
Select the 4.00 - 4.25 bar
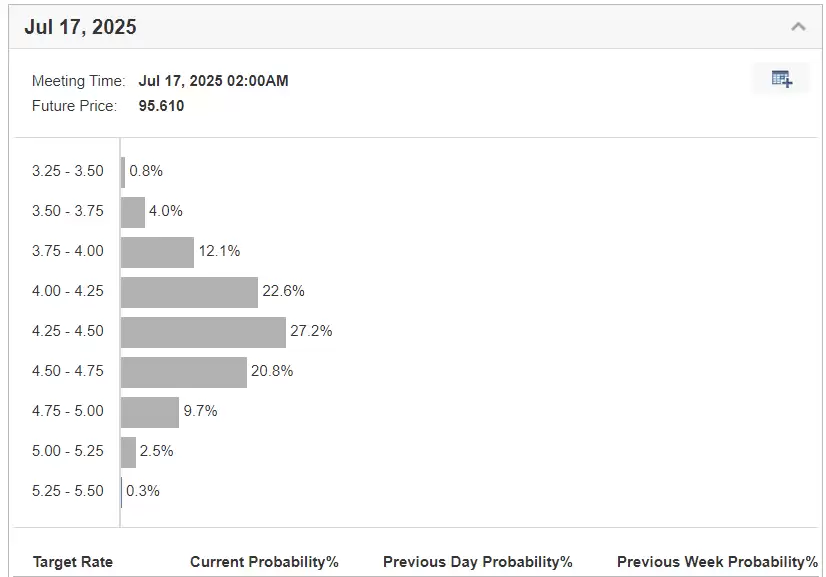click(189, 292)
